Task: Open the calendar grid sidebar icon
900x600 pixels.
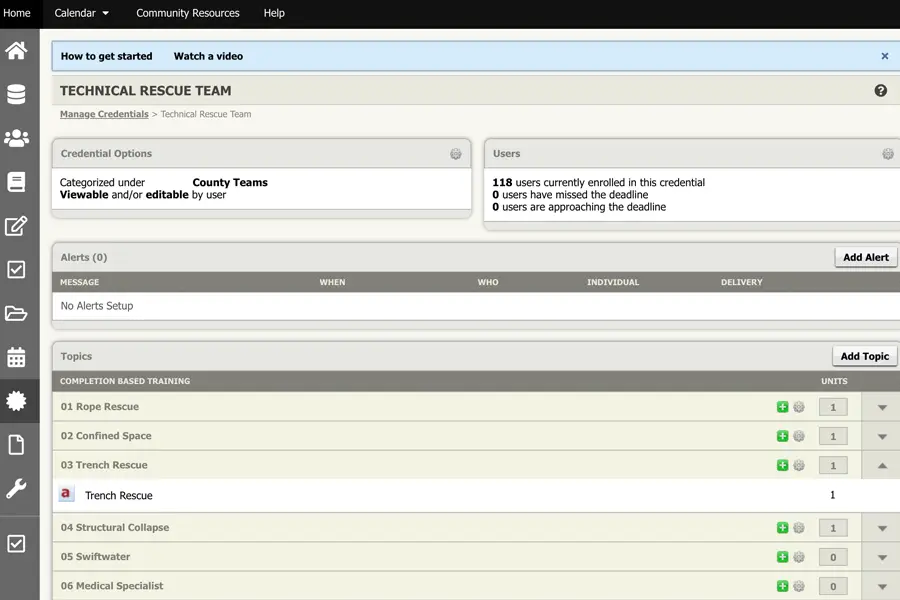Action: pos(16,357)
